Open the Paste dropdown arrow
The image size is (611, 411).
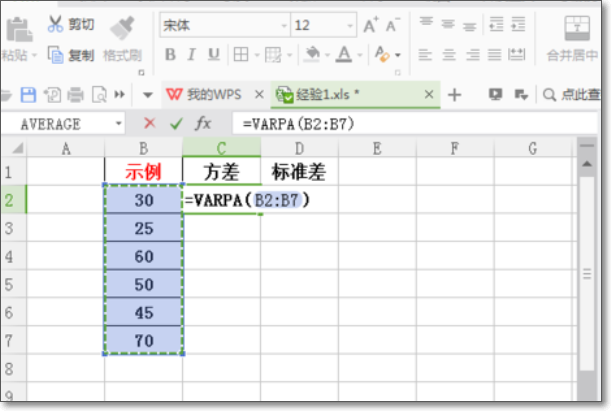click(x=34, y=55)
